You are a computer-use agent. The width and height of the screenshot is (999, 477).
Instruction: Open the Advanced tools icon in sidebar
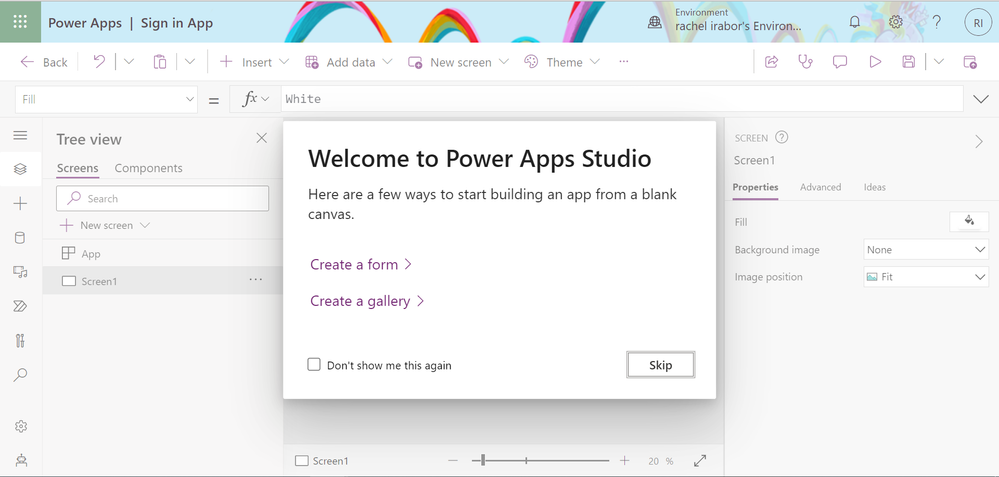(x=20, y=341)
